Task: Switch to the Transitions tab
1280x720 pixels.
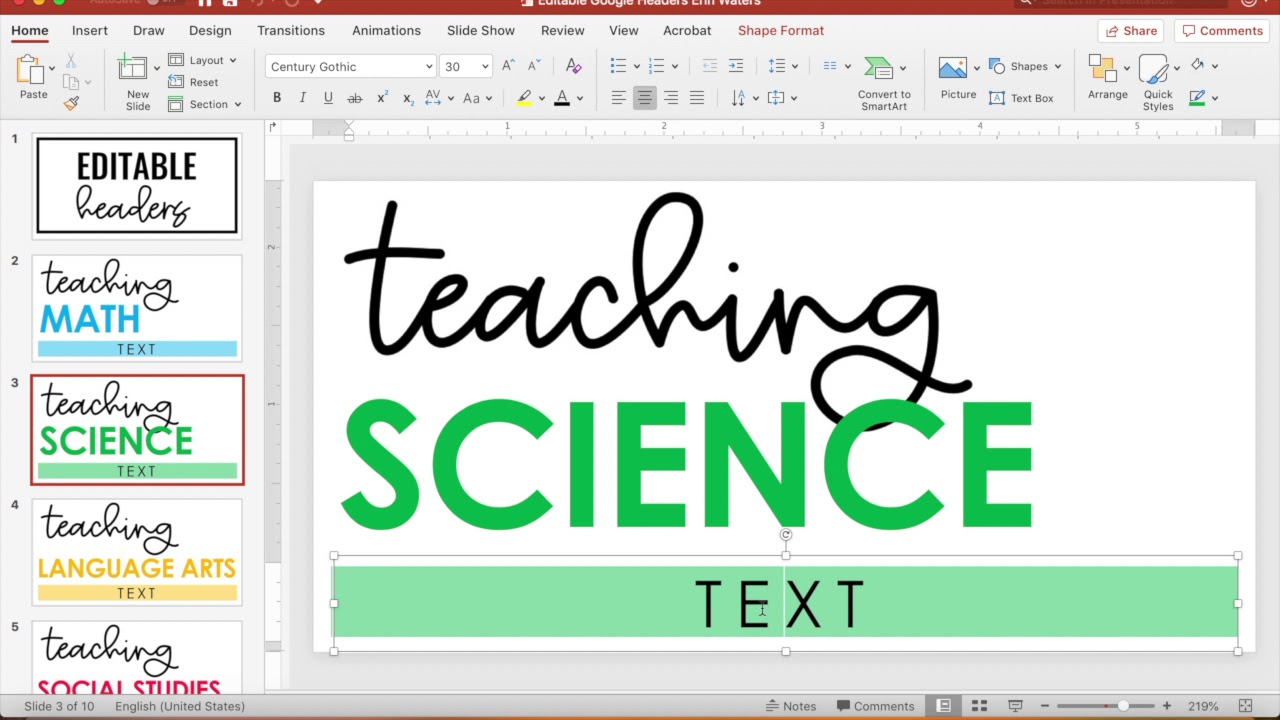Action: pyautogui.click(x=291, y=30)
